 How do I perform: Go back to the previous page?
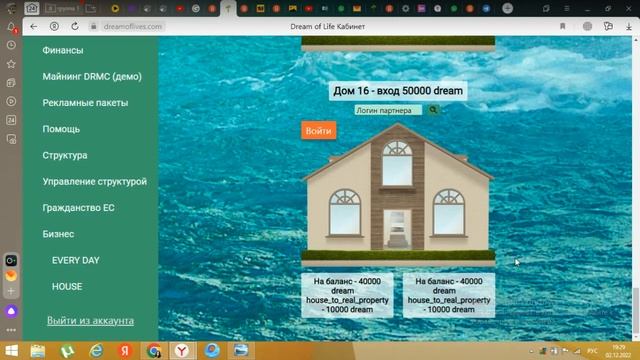[33, 27]
